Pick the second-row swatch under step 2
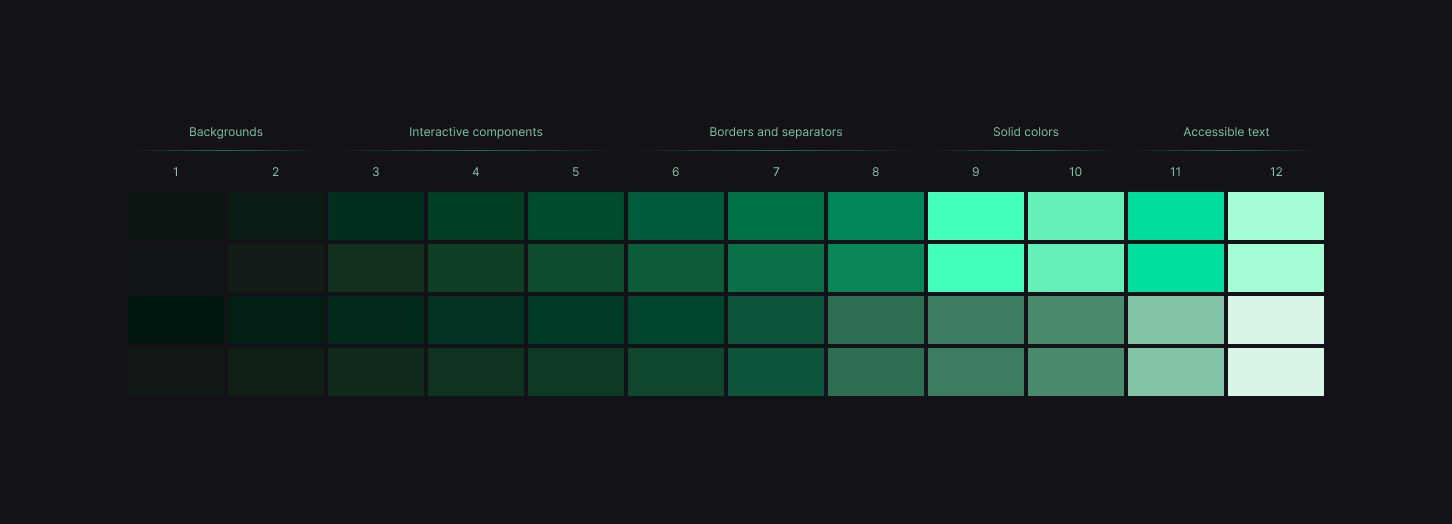The image size is (1452, 524). 276,268
